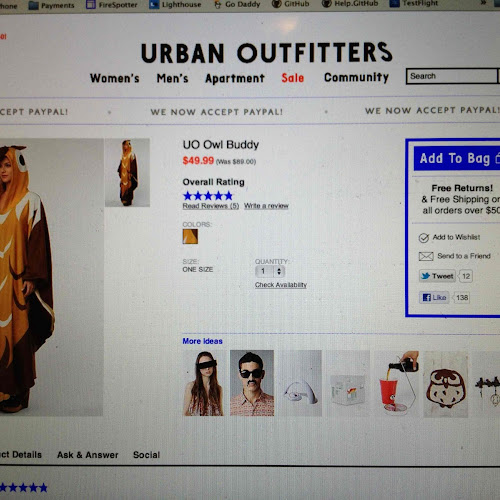Open the Read Reviews (5) link
Screen dimensions: 500x500
211,206
